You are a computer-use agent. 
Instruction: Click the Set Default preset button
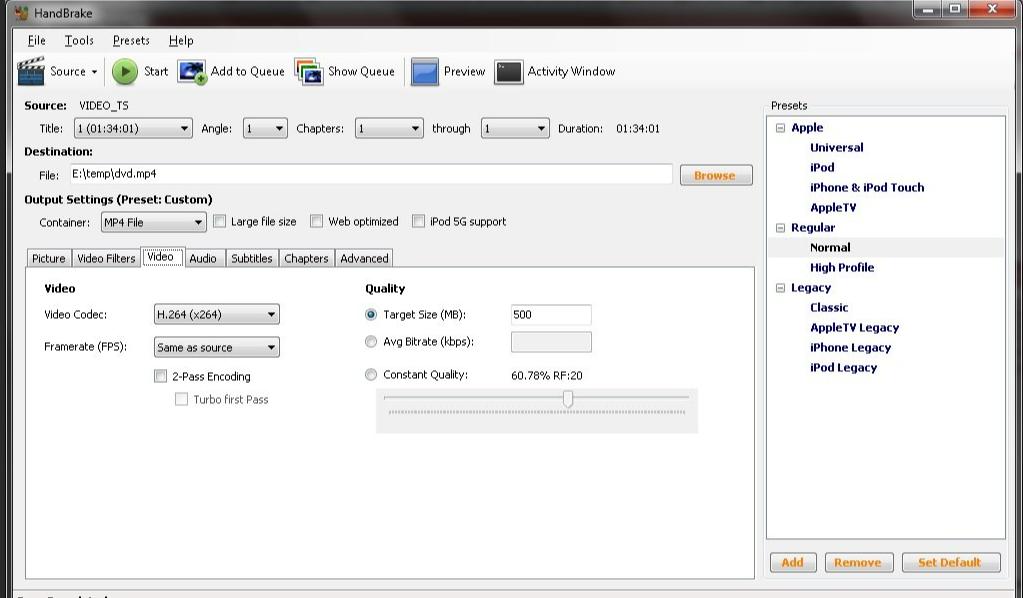[950, 563]
